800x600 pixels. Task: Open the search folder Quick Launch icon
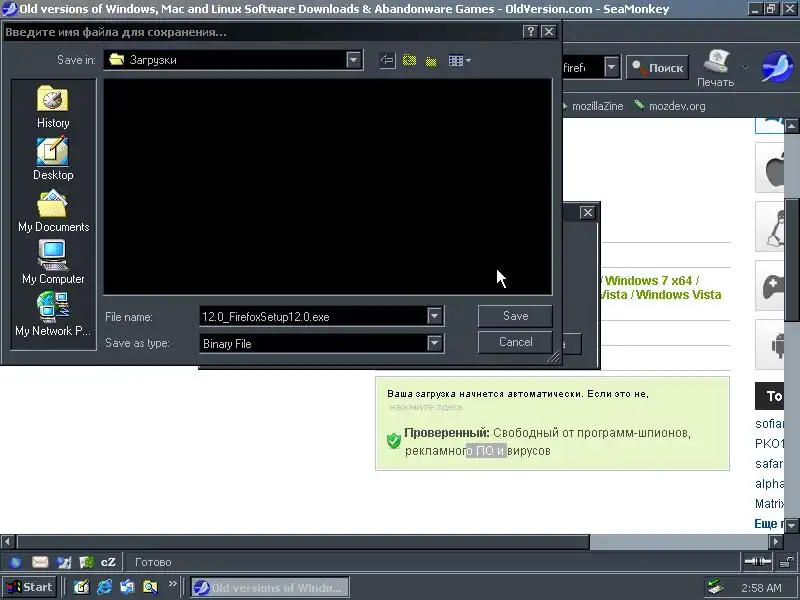click(x=150, y=587)
